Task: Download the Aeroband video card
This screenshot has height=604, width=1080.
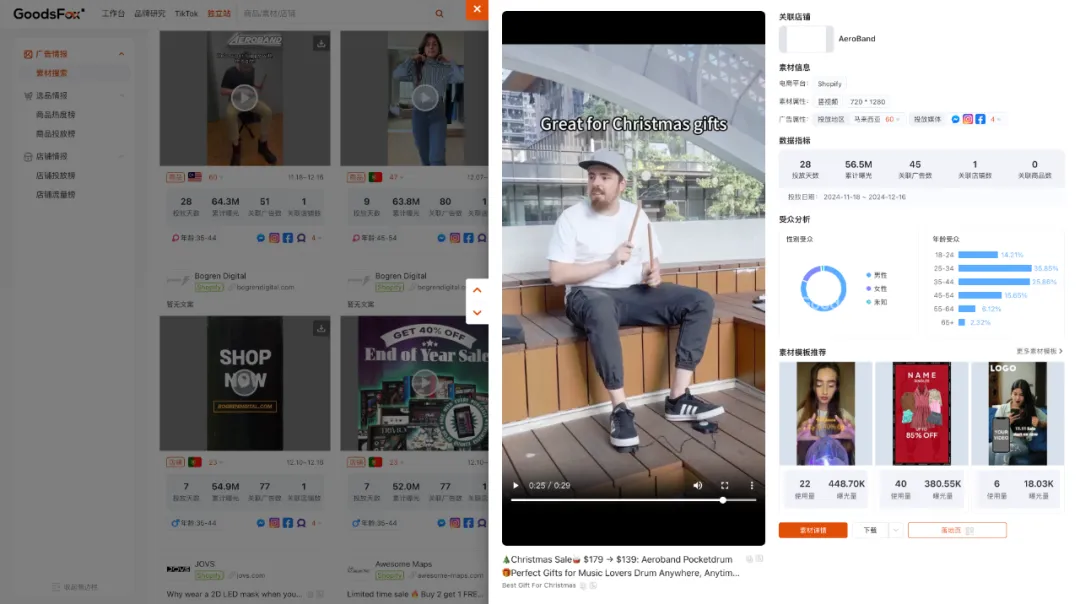Action: pyautogui.click(x=321, y=43)
